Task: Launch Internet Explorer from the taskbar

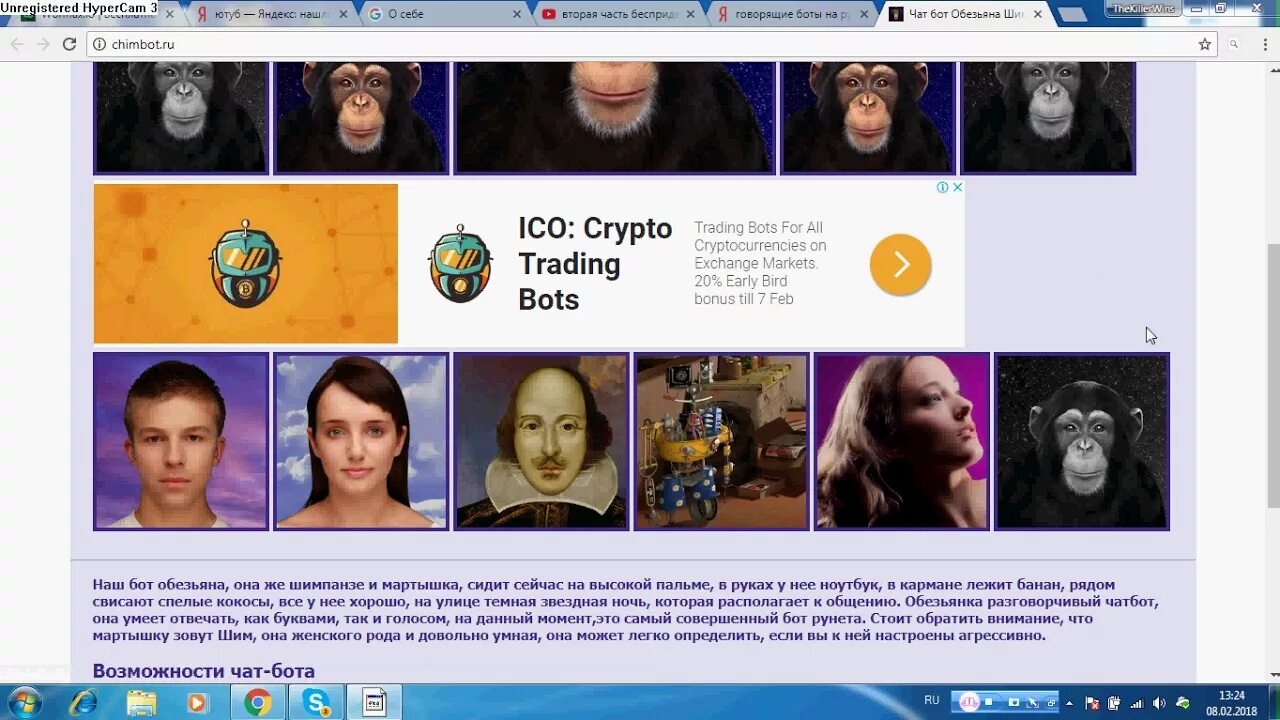Action: pyautogui.click(x=86, y=702)
